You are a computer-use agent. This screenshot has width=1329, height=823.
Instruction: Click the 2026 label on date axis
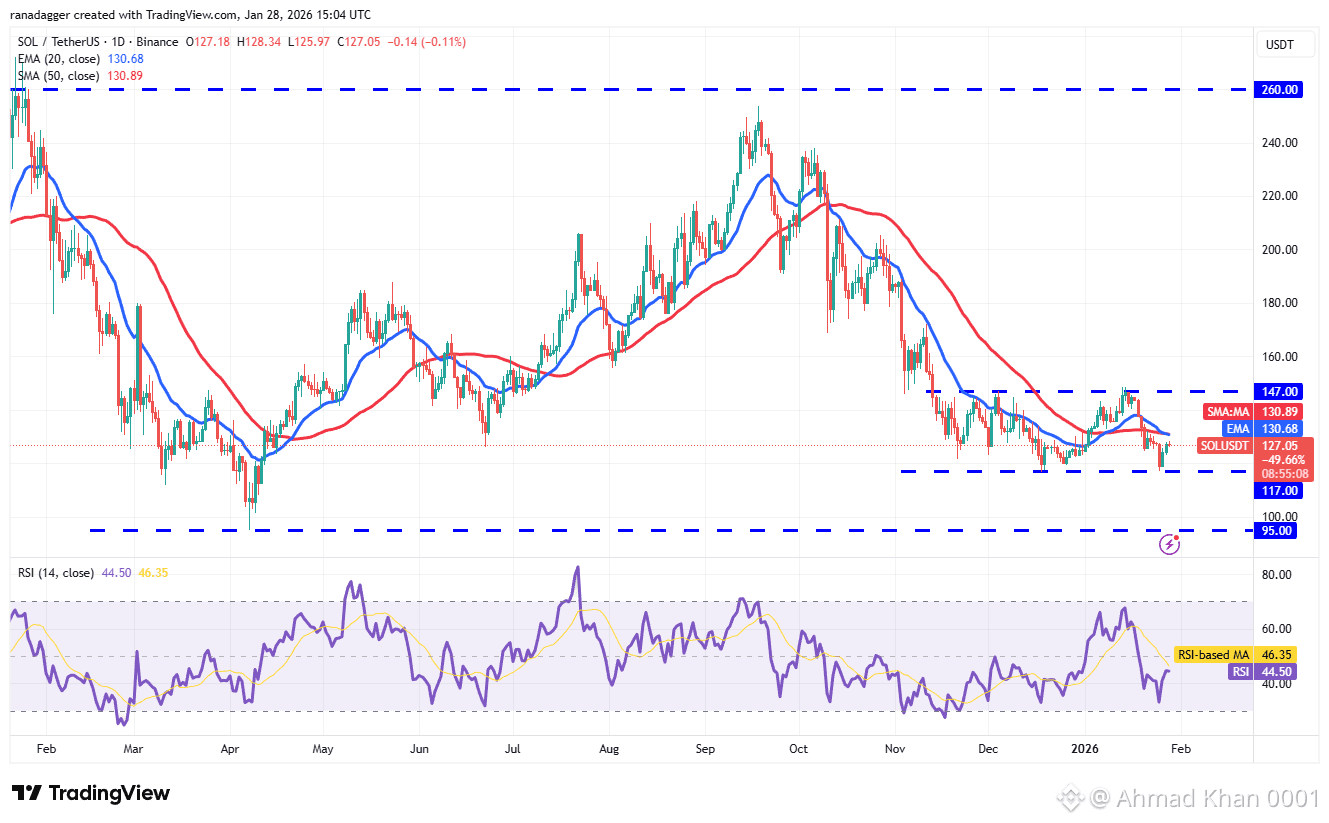point(1086,748)
